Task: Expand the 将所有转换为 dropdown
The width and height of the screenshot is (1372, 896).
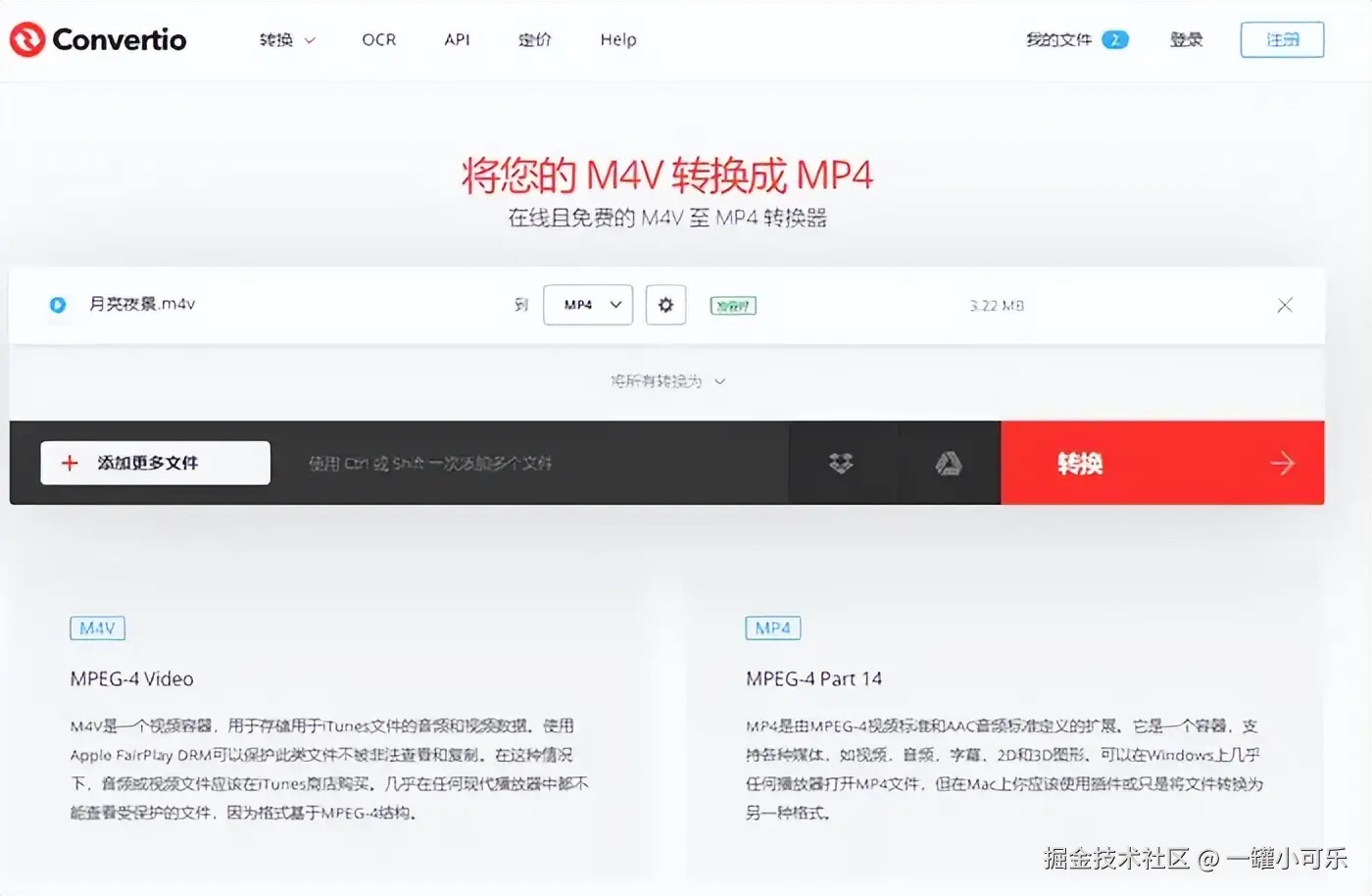Action: click(667, 381)
